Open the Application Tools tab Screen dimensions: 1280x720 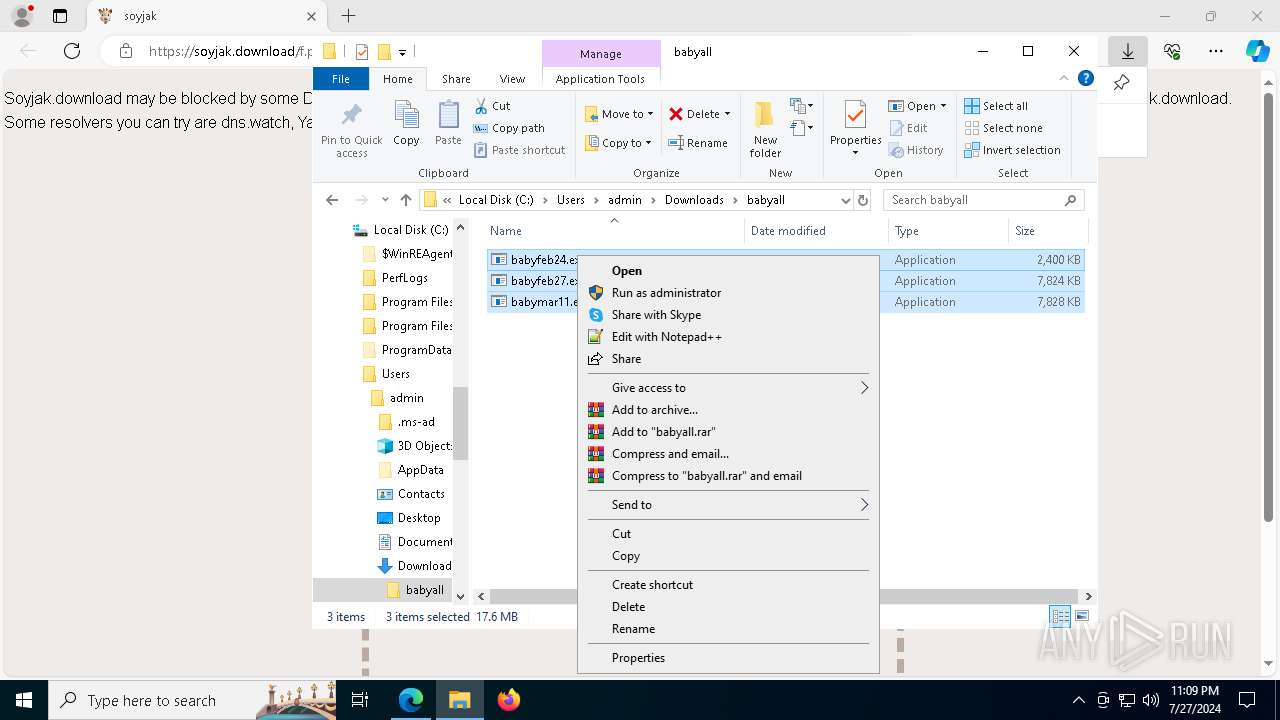click(600, 79)
